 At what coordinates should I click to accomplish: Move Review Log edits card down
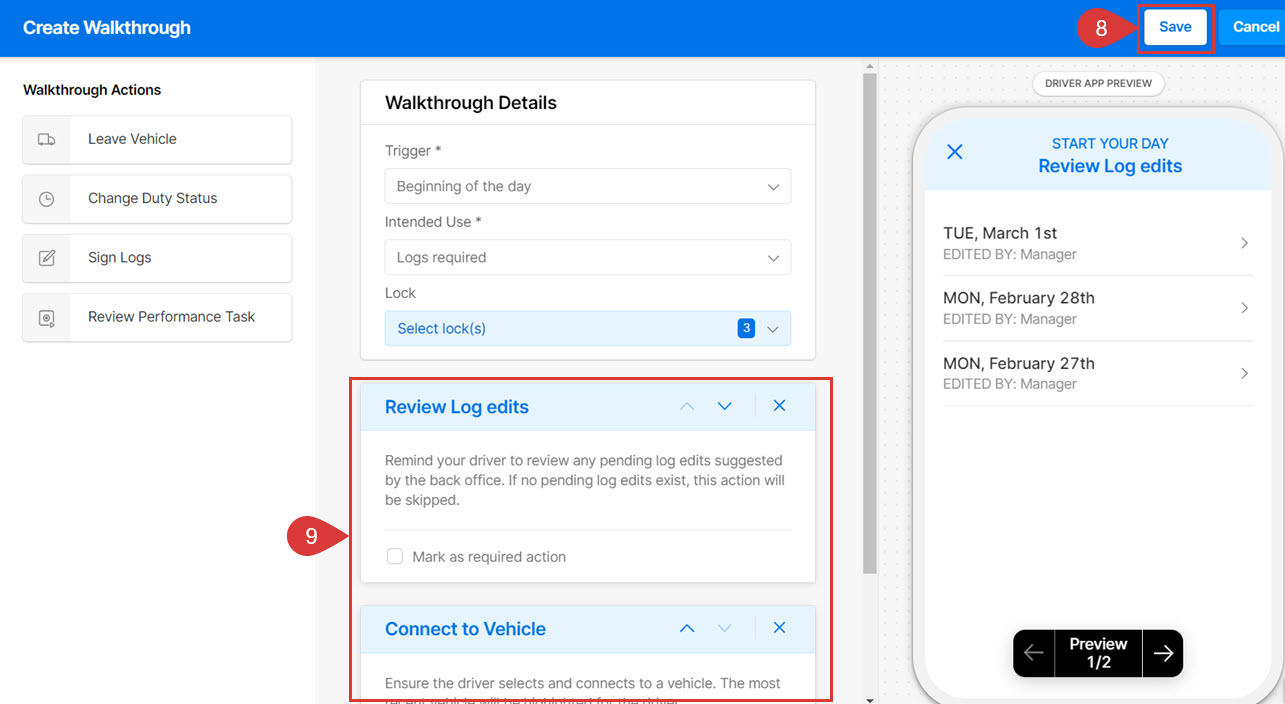click(725, 406)
